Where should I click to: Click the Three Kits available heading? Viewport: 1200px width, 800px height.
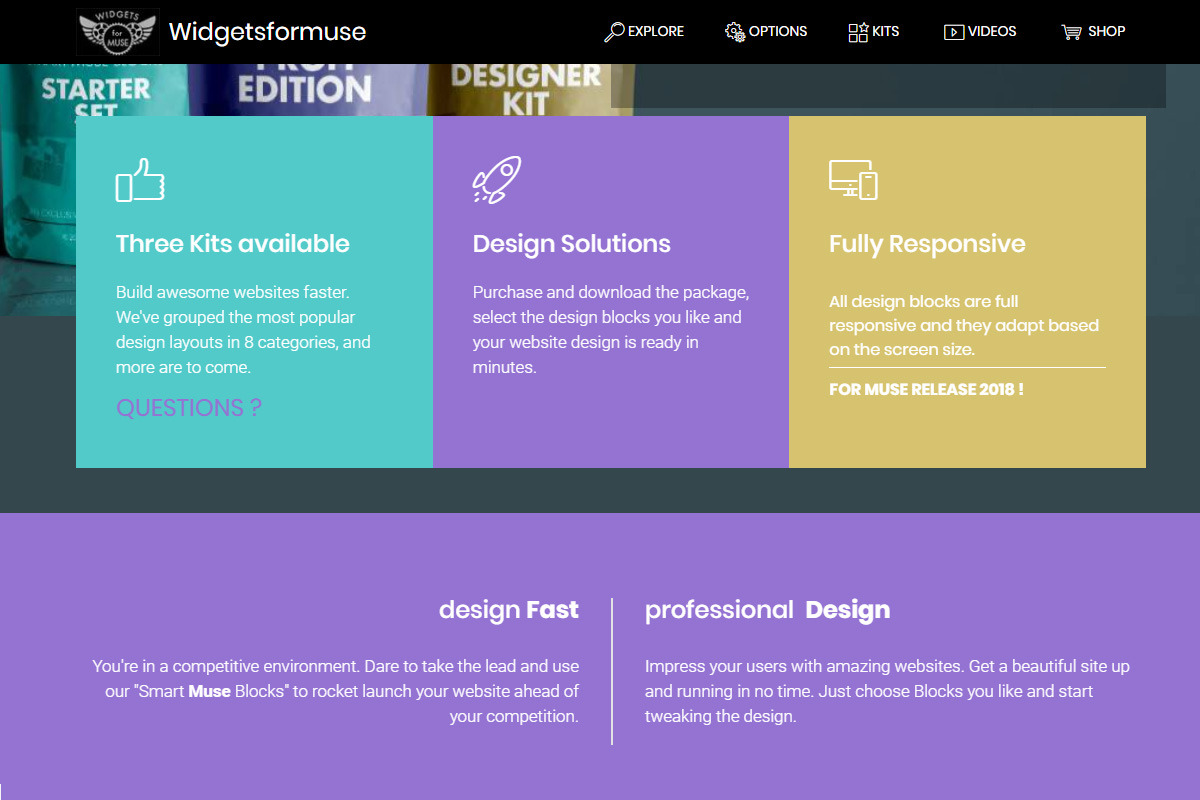[233, 244]
